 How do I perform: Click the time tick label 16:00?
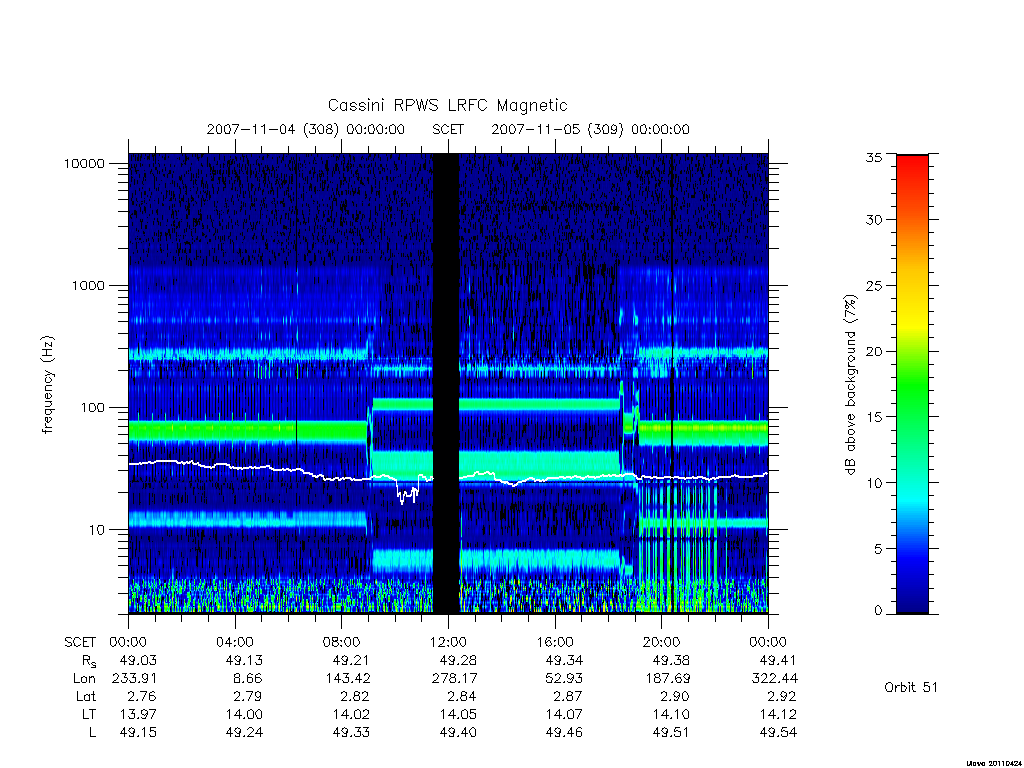tap(554, 643)
